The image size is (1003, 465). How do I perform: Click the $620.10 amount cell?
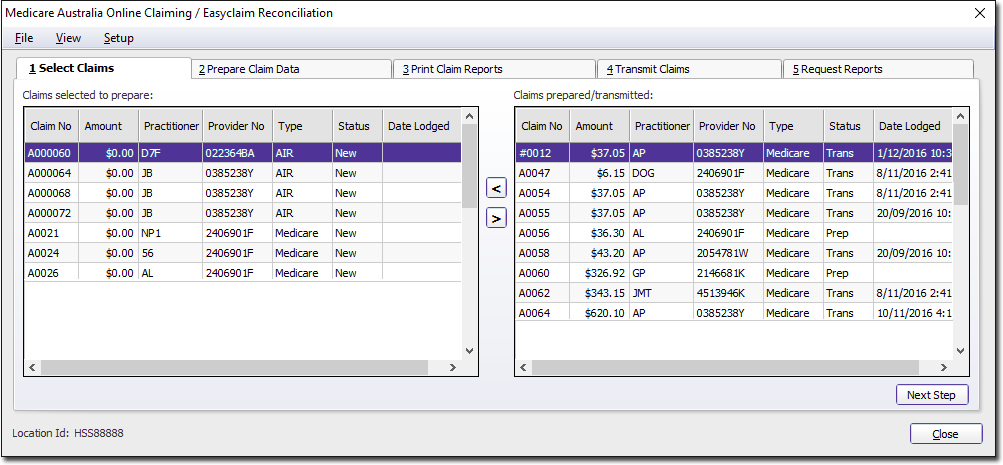599,313
